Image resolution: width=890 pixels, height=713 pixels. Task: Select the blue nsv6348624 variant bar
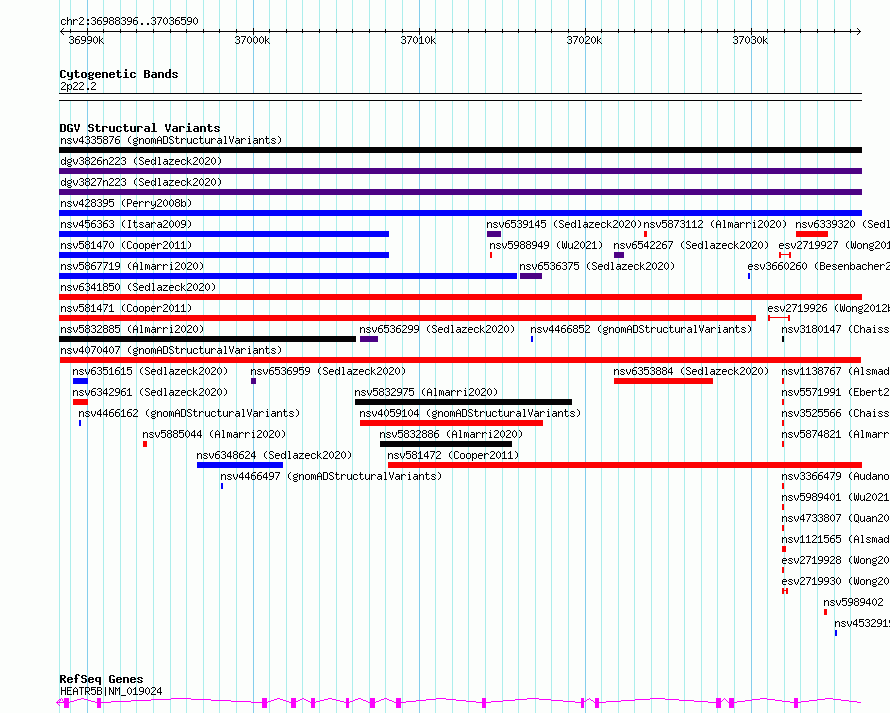(x=240, y=465)
